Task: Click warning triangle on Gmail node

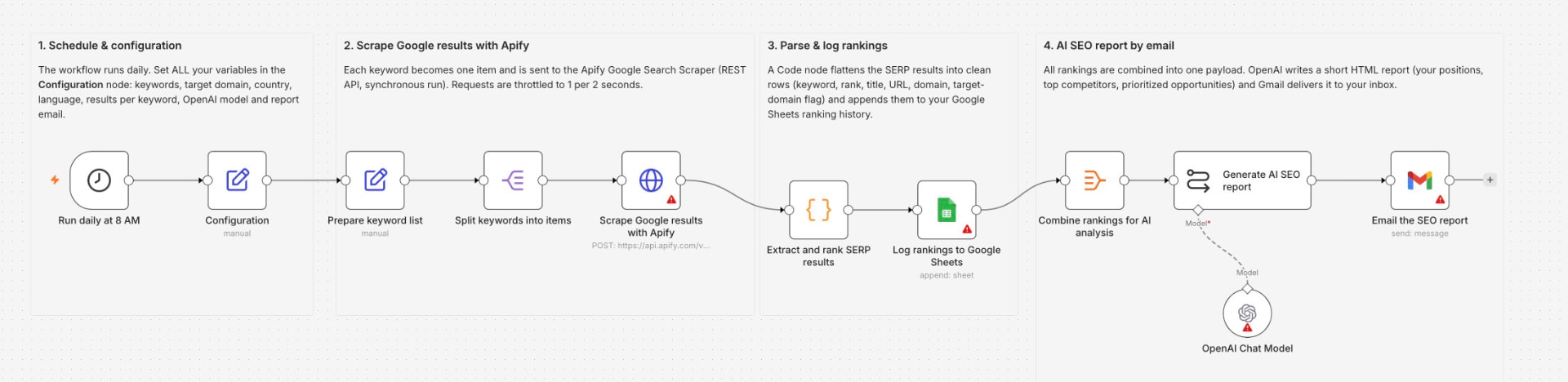Action: click(x=1440, y=199)
